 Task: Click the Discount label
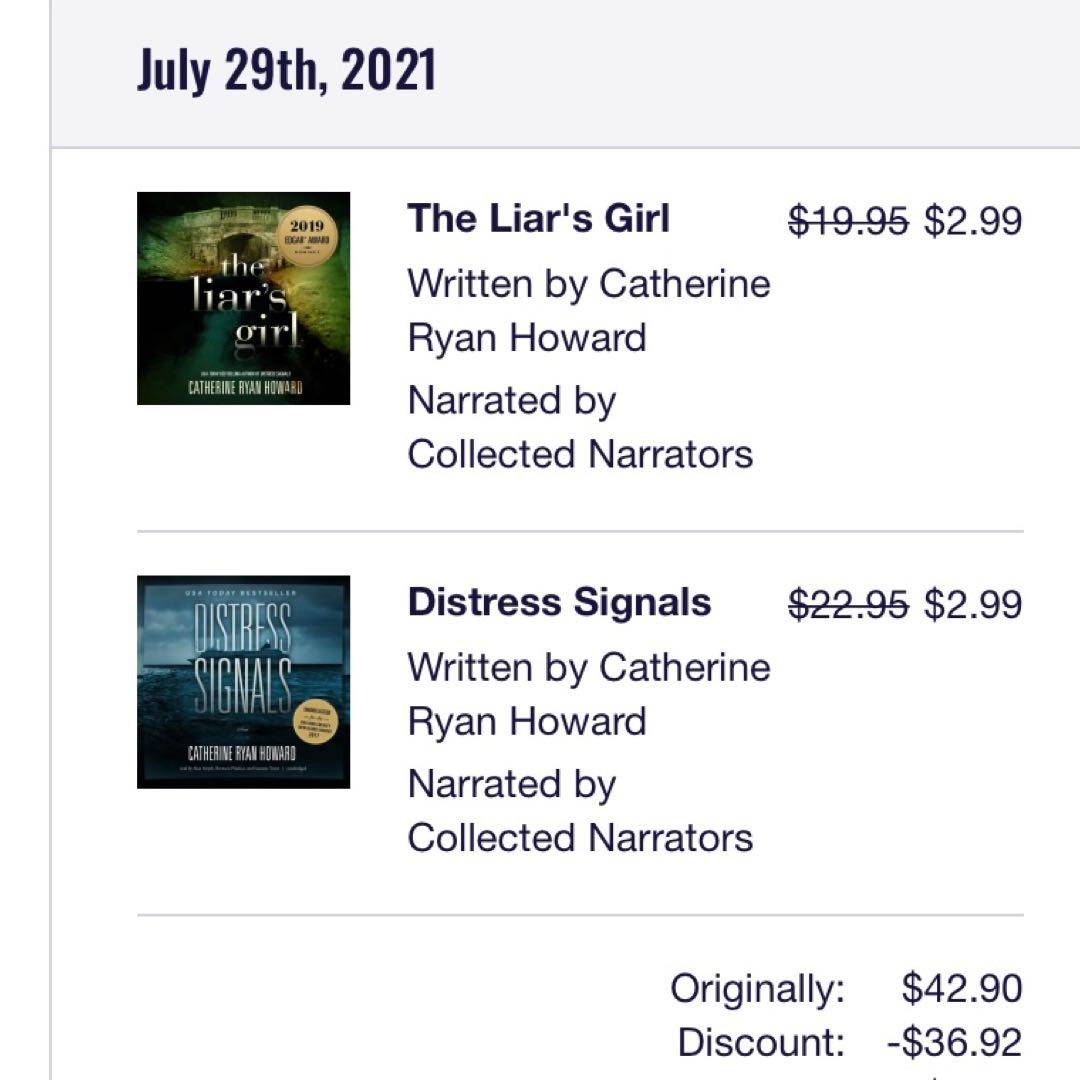(761, 1042)
